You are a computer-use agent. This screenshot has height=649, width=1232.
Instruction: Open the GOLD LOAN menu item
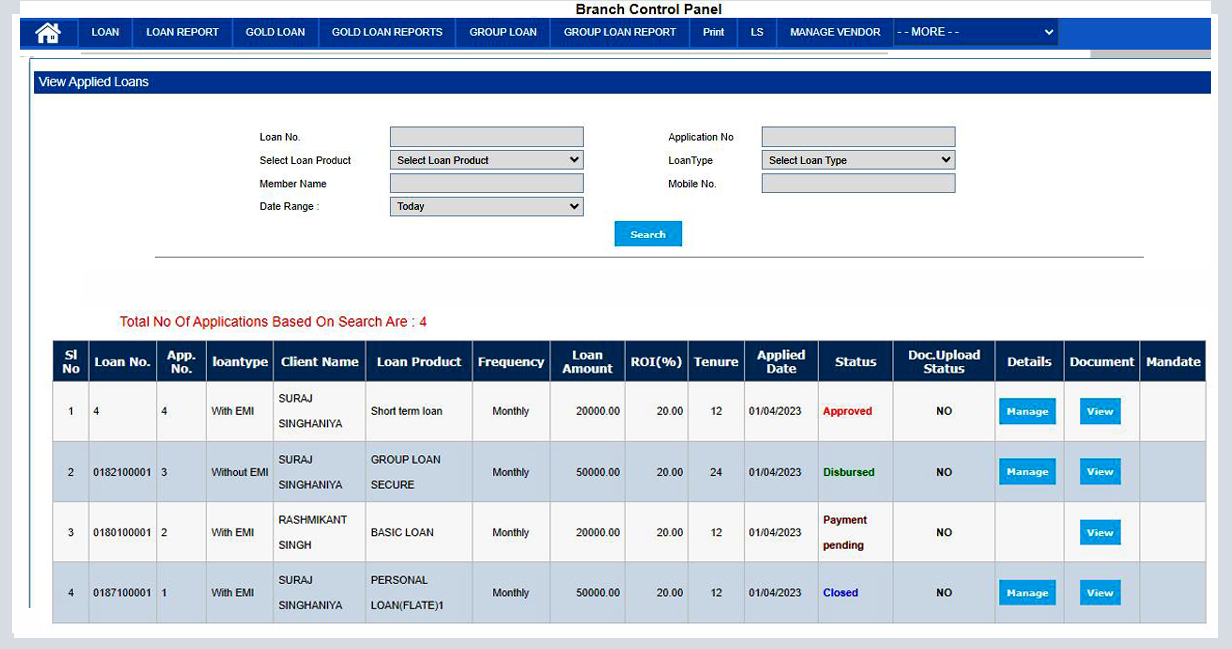[275, 31]
